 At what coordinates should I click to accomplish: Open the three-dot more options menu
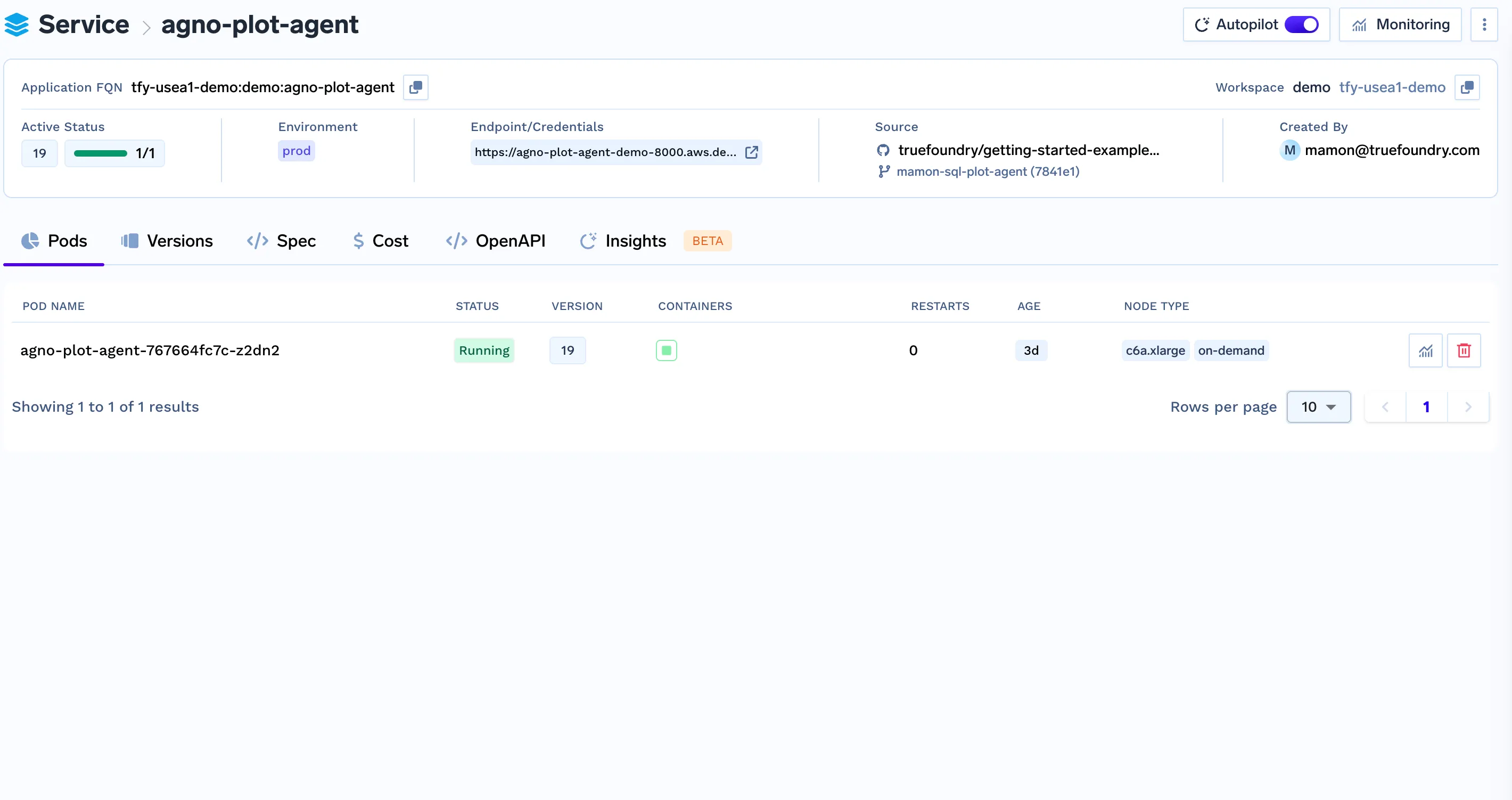click(x=1484, y=25)
